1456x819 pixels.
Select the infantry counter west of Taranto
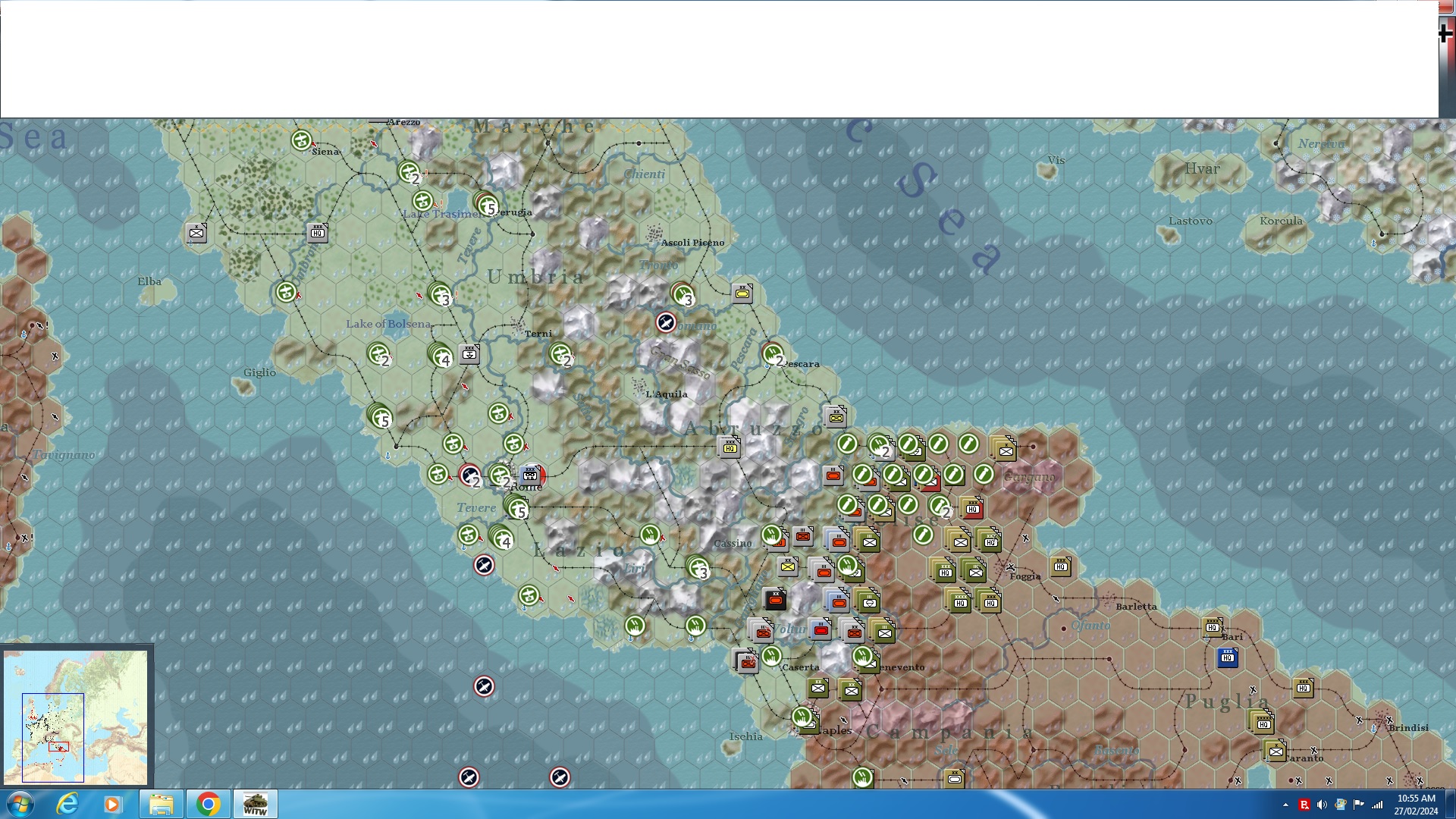click(x=1276, y=752)
